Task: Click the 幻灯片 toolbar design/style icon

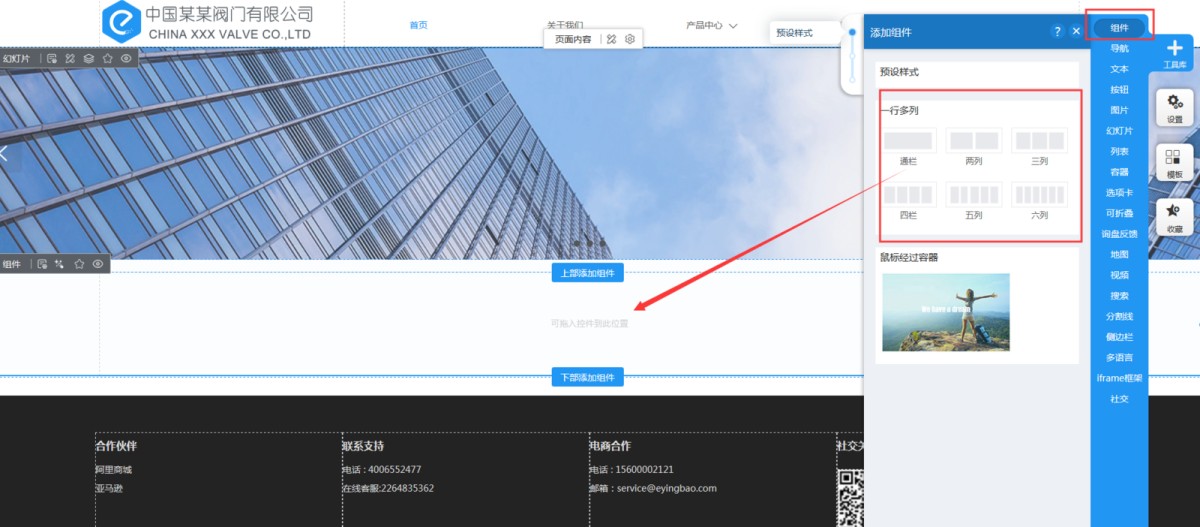Action: (70, 58)
